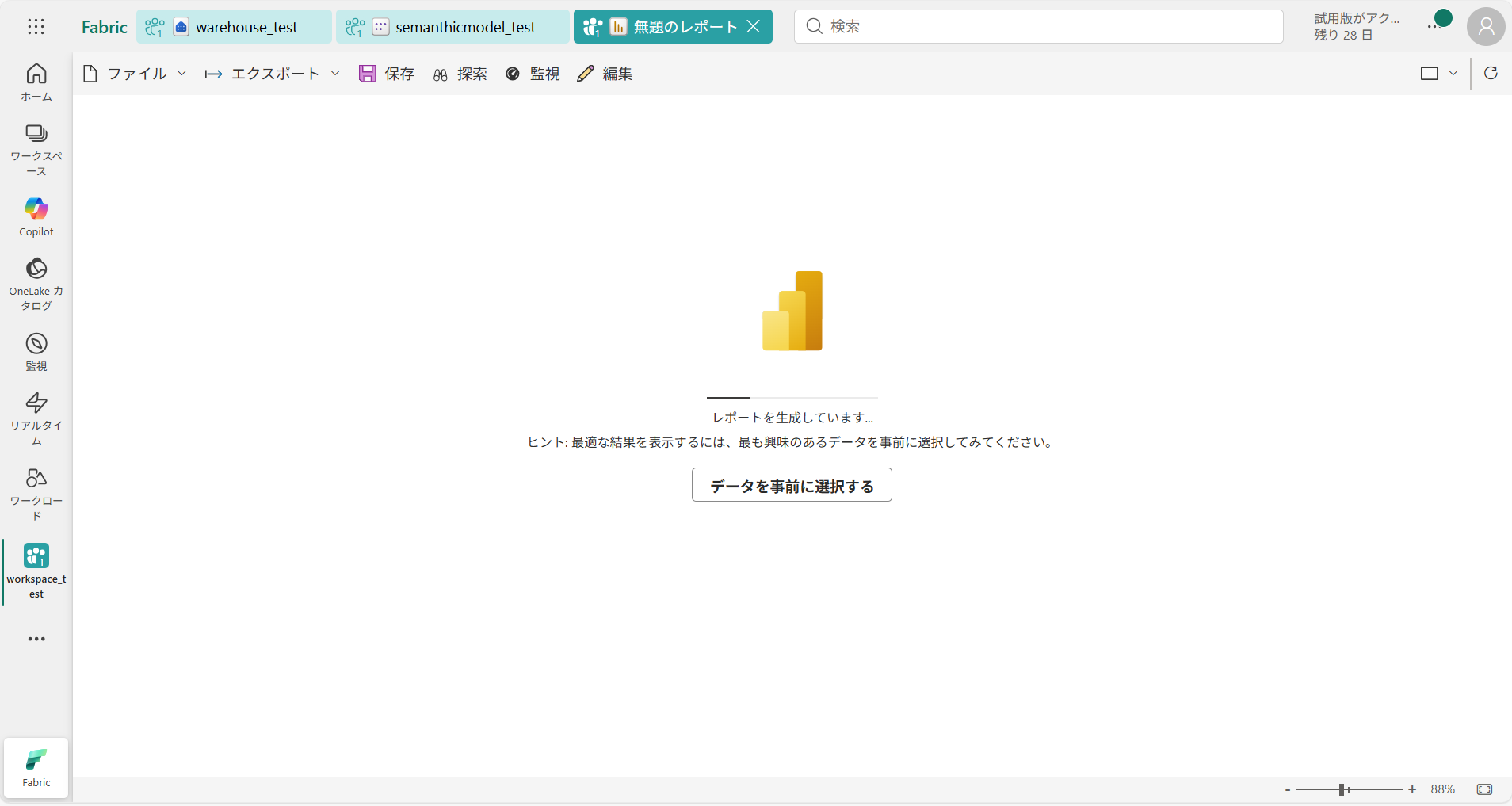Click the search (検索) input field
This screenshot has height=806, width=1512.
(1038, 27)
